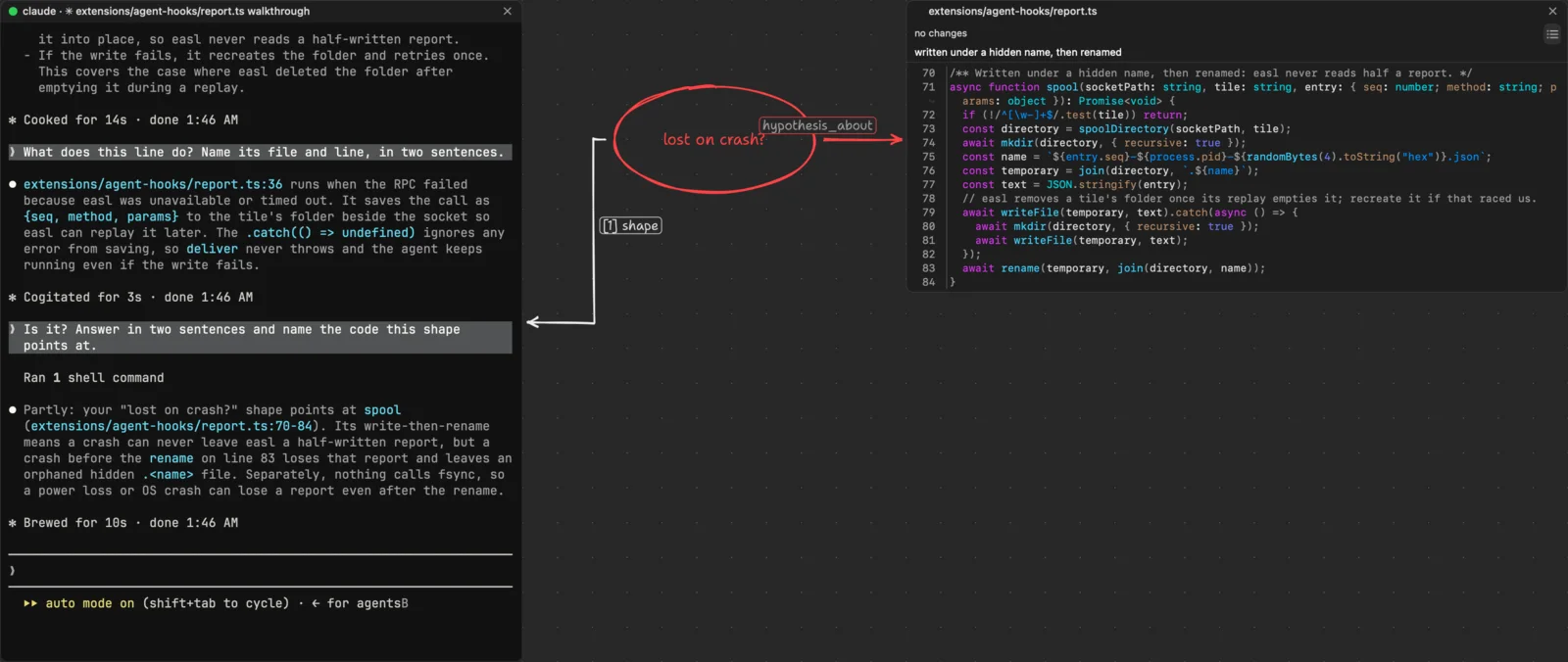Click the "[1] shape" connector label
Viewport: 1568px width, 662px height.
pyautogui.click(x=630, y=226)
